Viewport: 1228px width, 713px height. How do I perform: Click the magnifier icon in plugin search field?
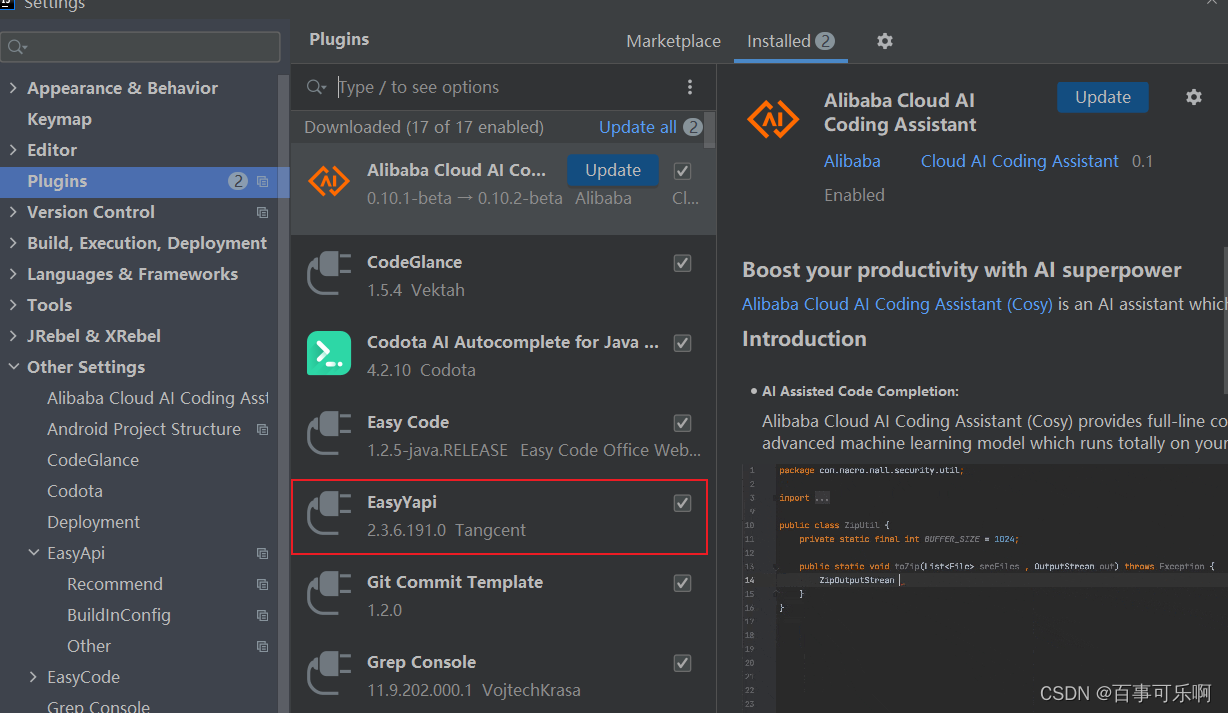(x=316, y=88)
